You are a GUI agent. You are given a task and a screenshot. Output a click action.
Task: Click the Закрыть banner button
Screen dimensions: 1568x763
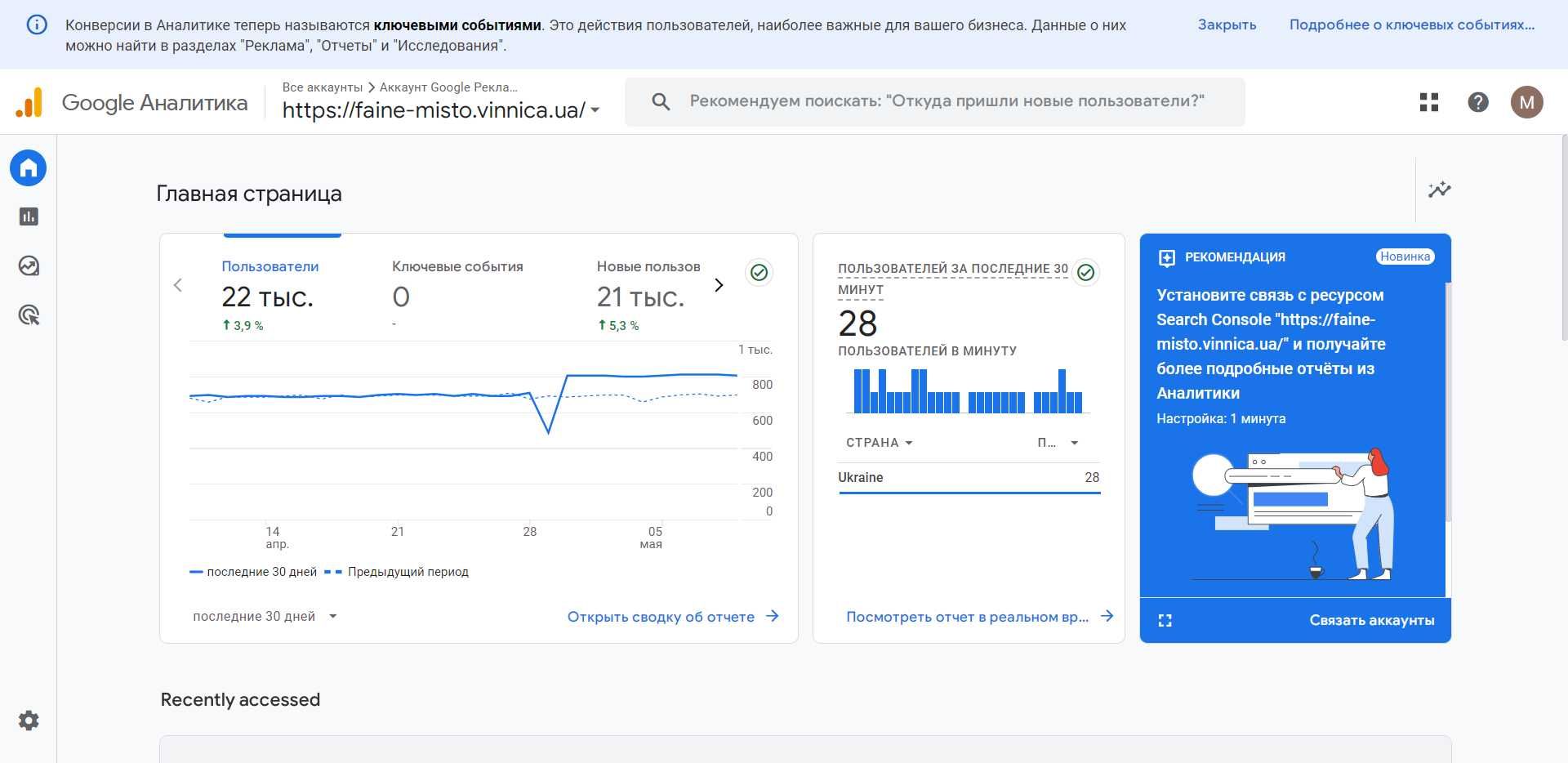pyautogui.click(x=1227, y=25)
